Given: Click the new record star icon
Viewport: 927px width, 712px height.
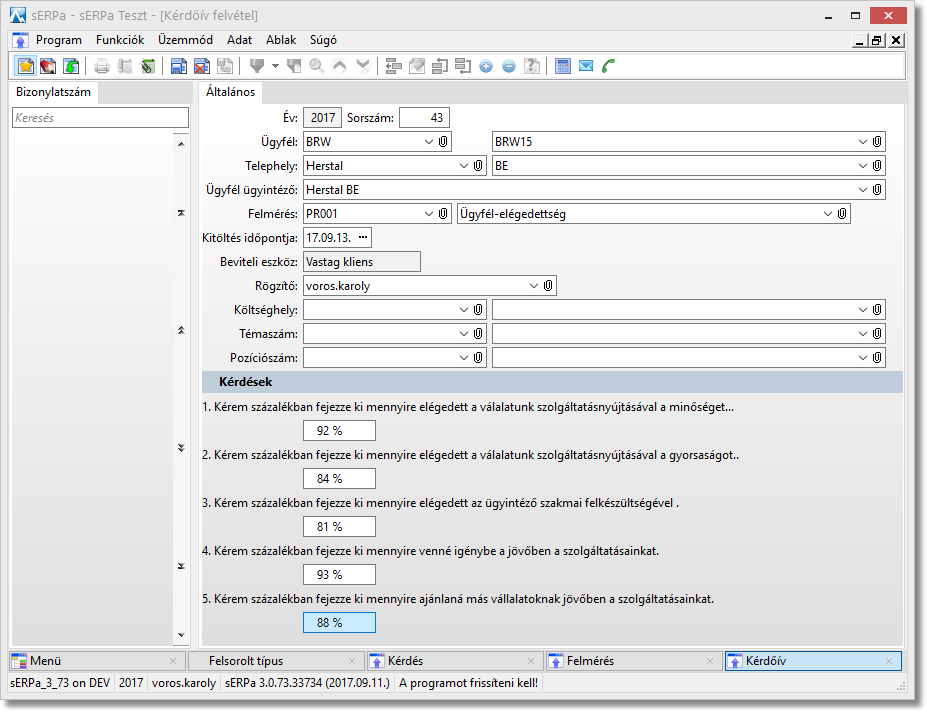Looking at the screenshot, I should click(x=25, y=66).
